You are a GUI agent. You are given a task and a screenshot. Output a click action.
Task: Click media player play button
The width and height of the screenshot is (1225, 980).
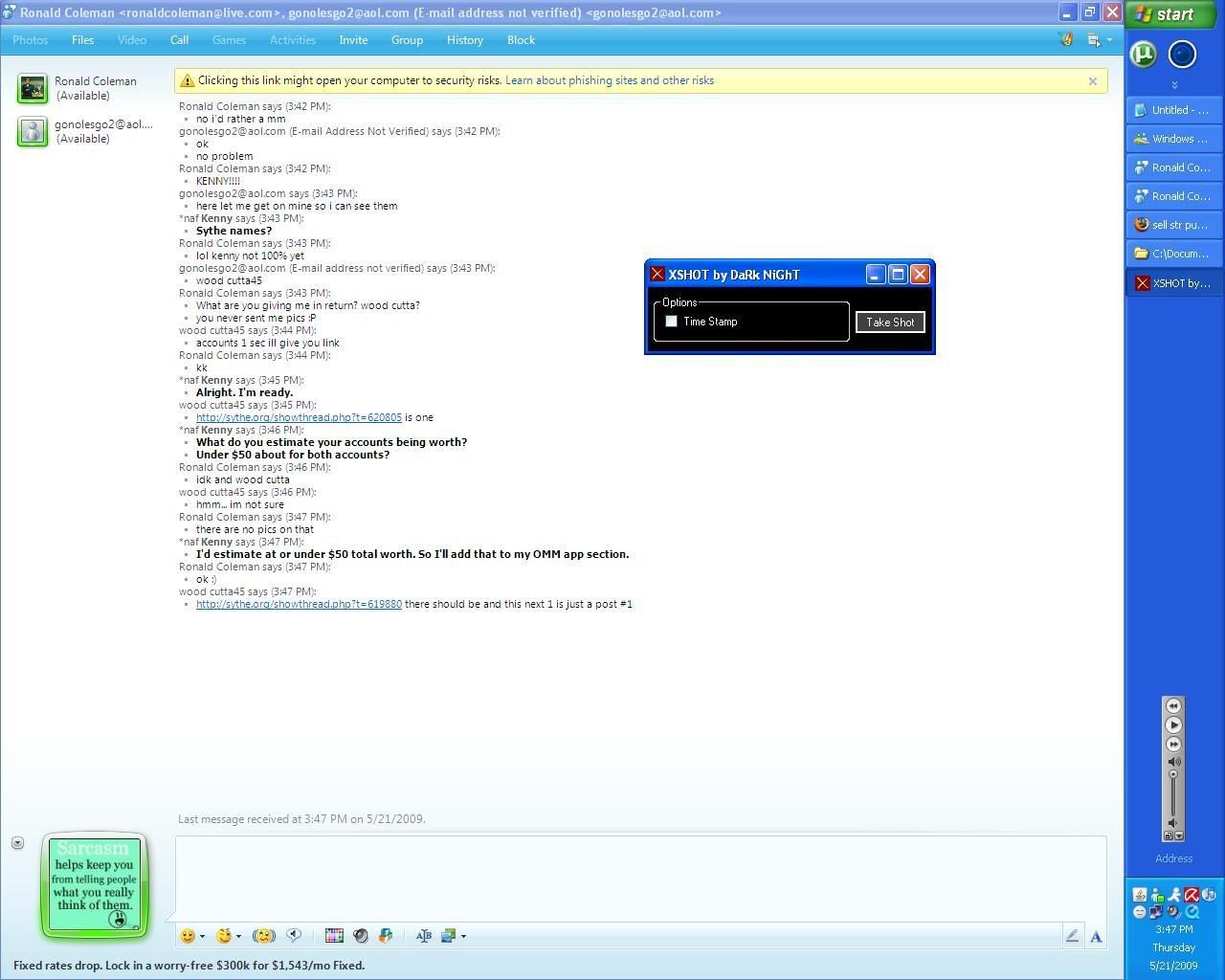click(1173, 725)
